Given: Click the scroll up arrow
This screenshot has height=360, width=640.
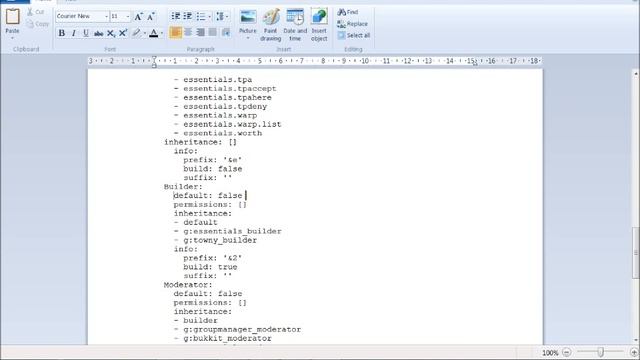Looking at the screenshot, I should pyautogui.click(x=636, y=73).
